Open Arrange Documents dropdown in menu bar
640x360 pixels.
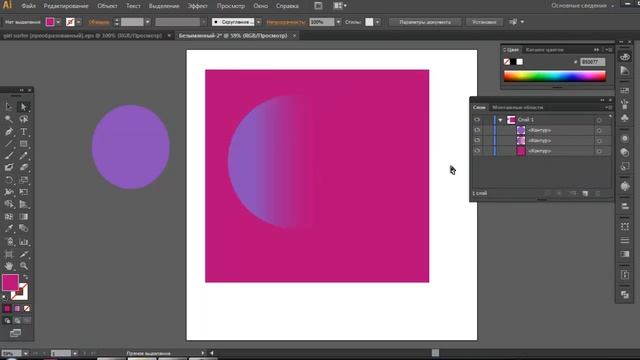point(340,6)
